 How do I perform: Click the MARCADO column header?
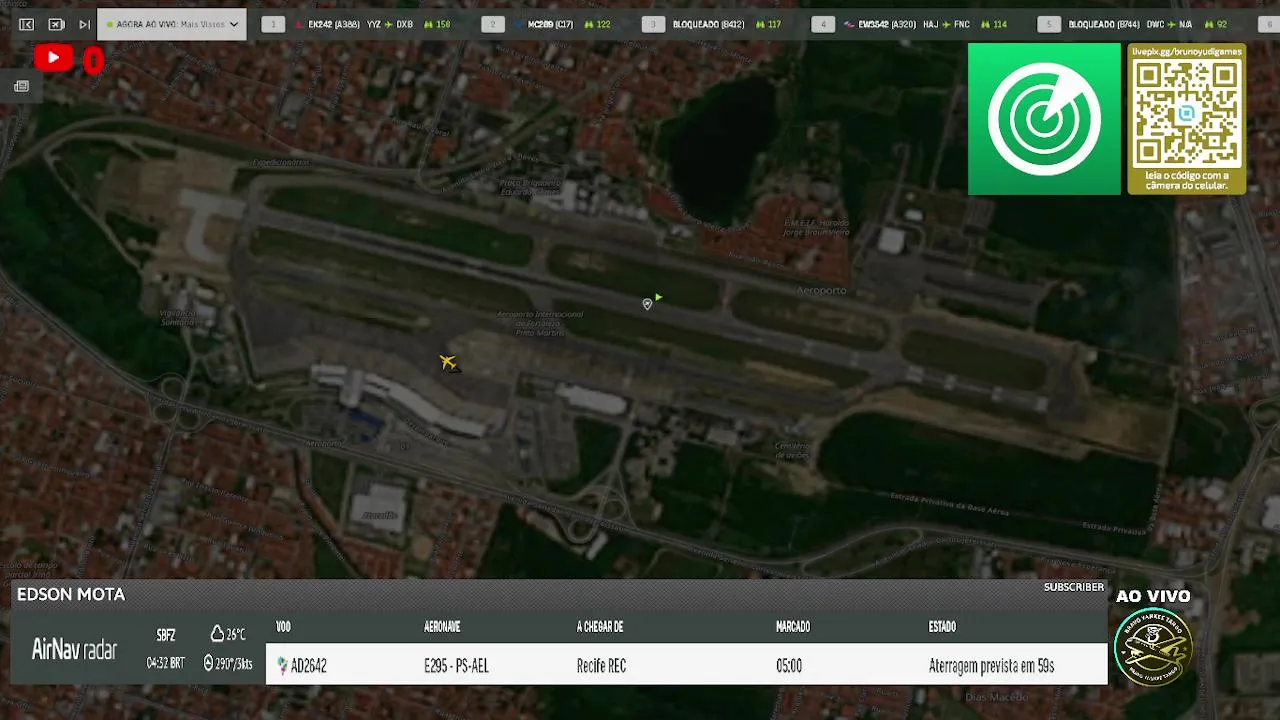click(x=793, y=627)
